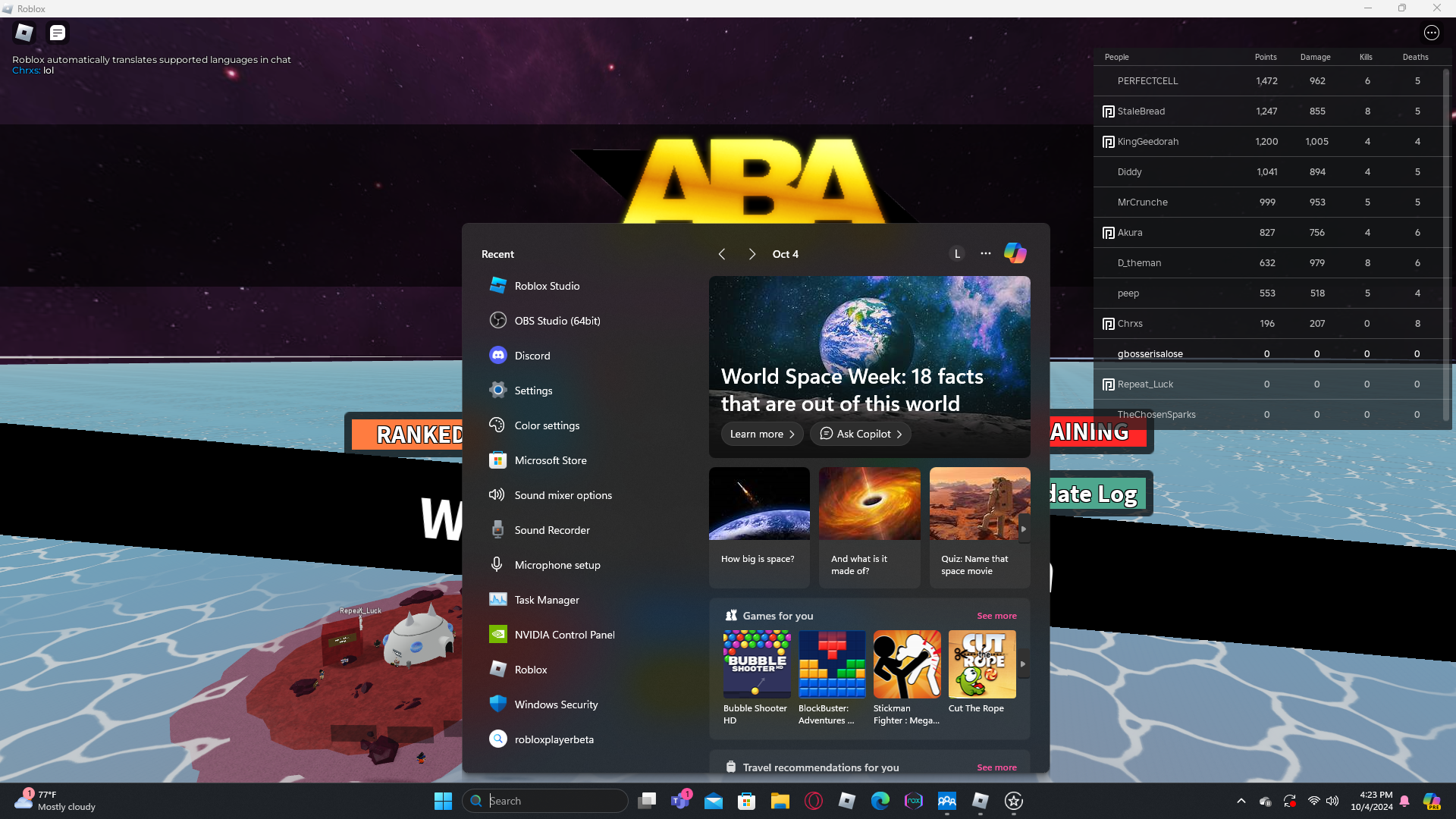
Task: Open the Roblox more options ellipsis
Action: tap(1431, 33)
